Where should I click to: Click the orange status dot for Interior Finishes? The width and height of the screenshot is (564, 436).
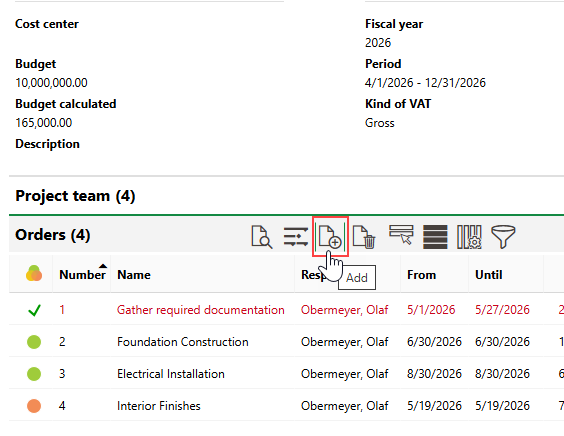tap(34, 406)
